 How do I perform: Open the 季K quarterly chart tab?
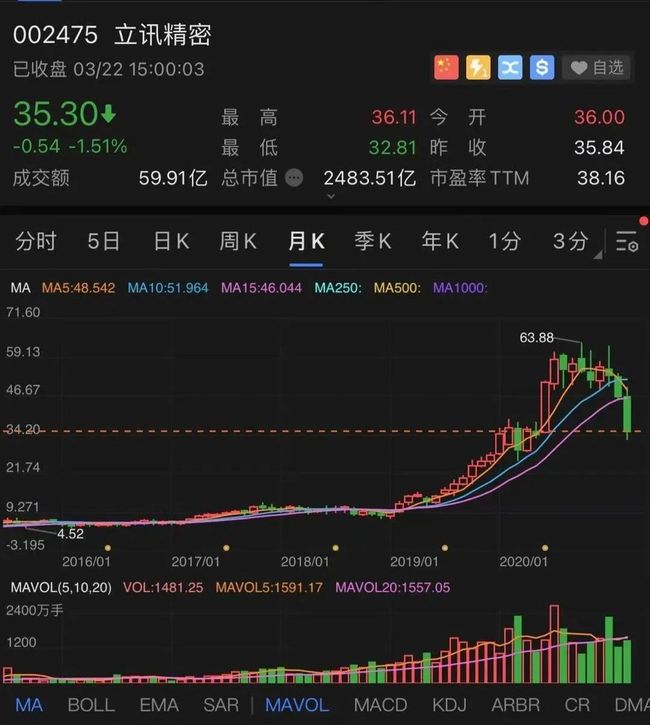tap(373, 241)
